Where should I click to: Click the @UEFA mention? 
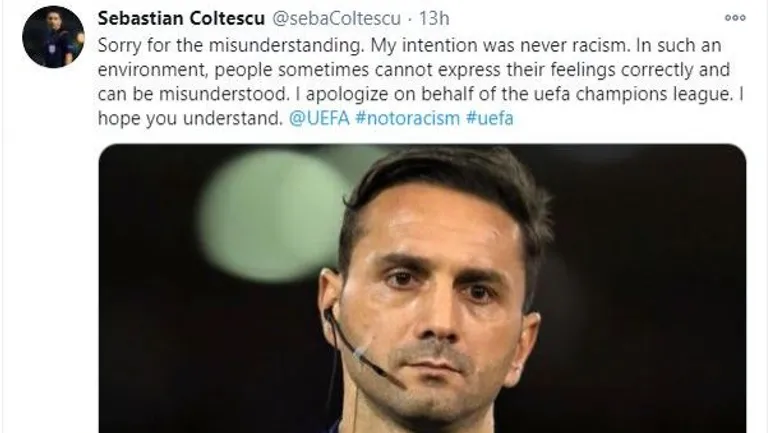[317, 118]
